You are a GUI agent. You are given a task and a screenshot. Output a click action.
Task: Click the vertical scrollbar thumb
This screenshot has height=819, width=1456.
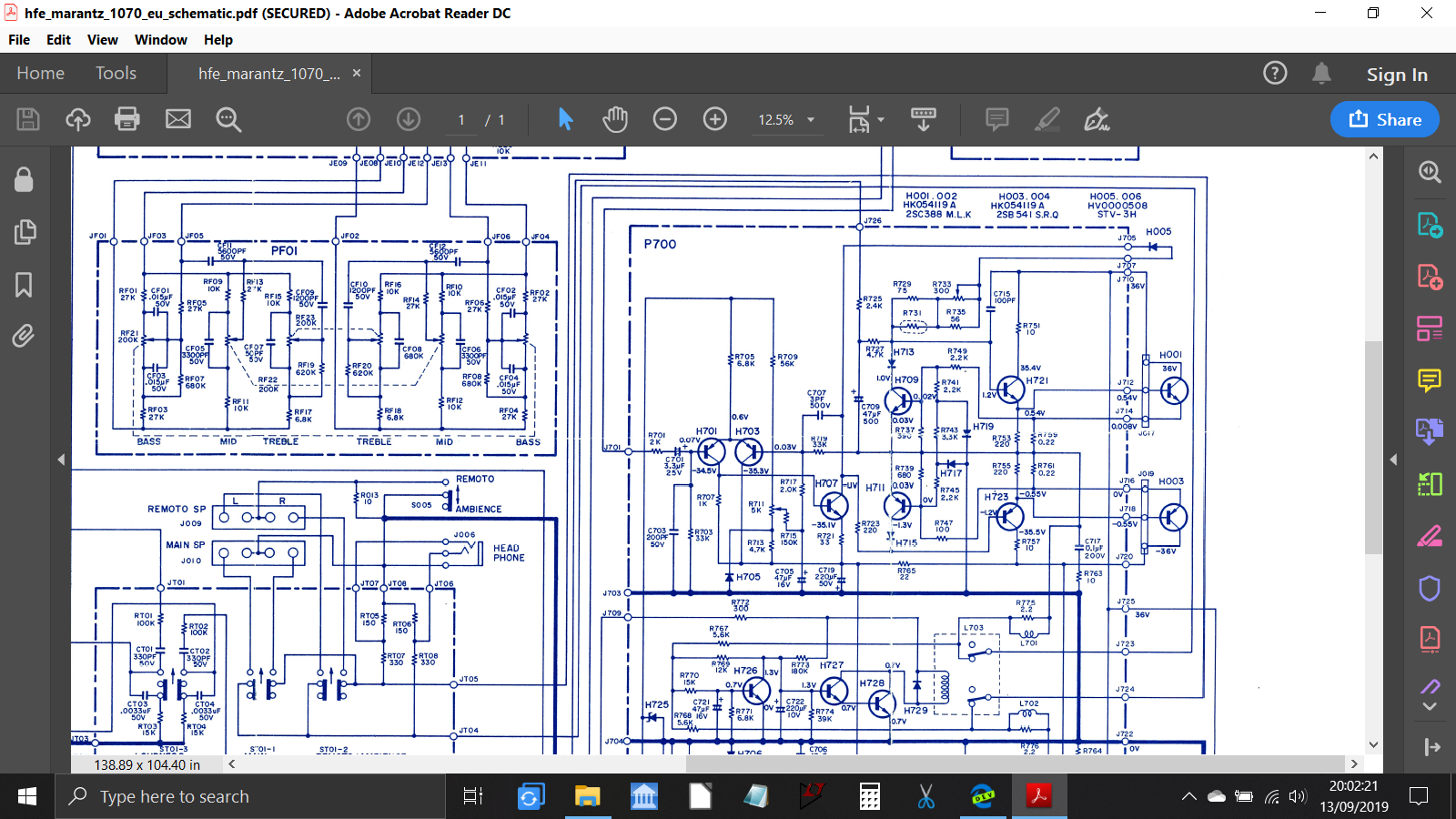pos(1373,448)
